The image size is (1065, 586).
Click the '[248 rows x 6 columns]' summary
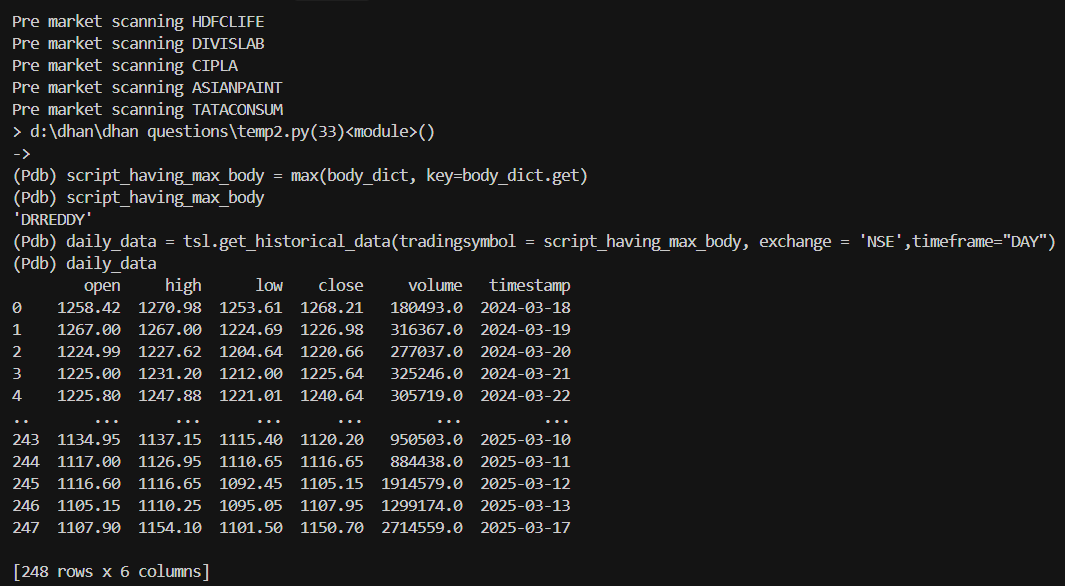click(111, 572)
